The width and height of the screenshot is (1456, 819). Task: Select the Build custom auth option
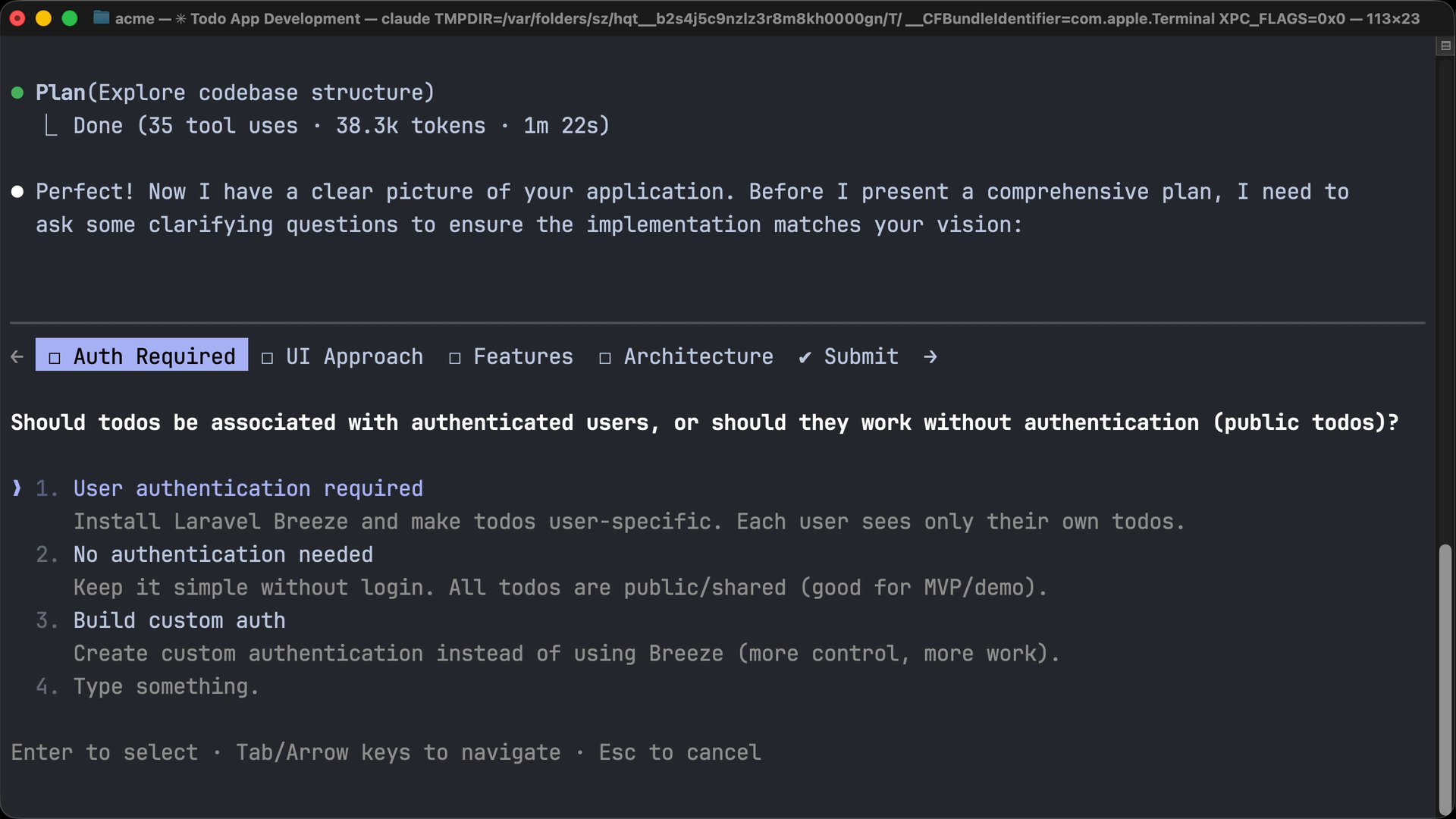179,620
